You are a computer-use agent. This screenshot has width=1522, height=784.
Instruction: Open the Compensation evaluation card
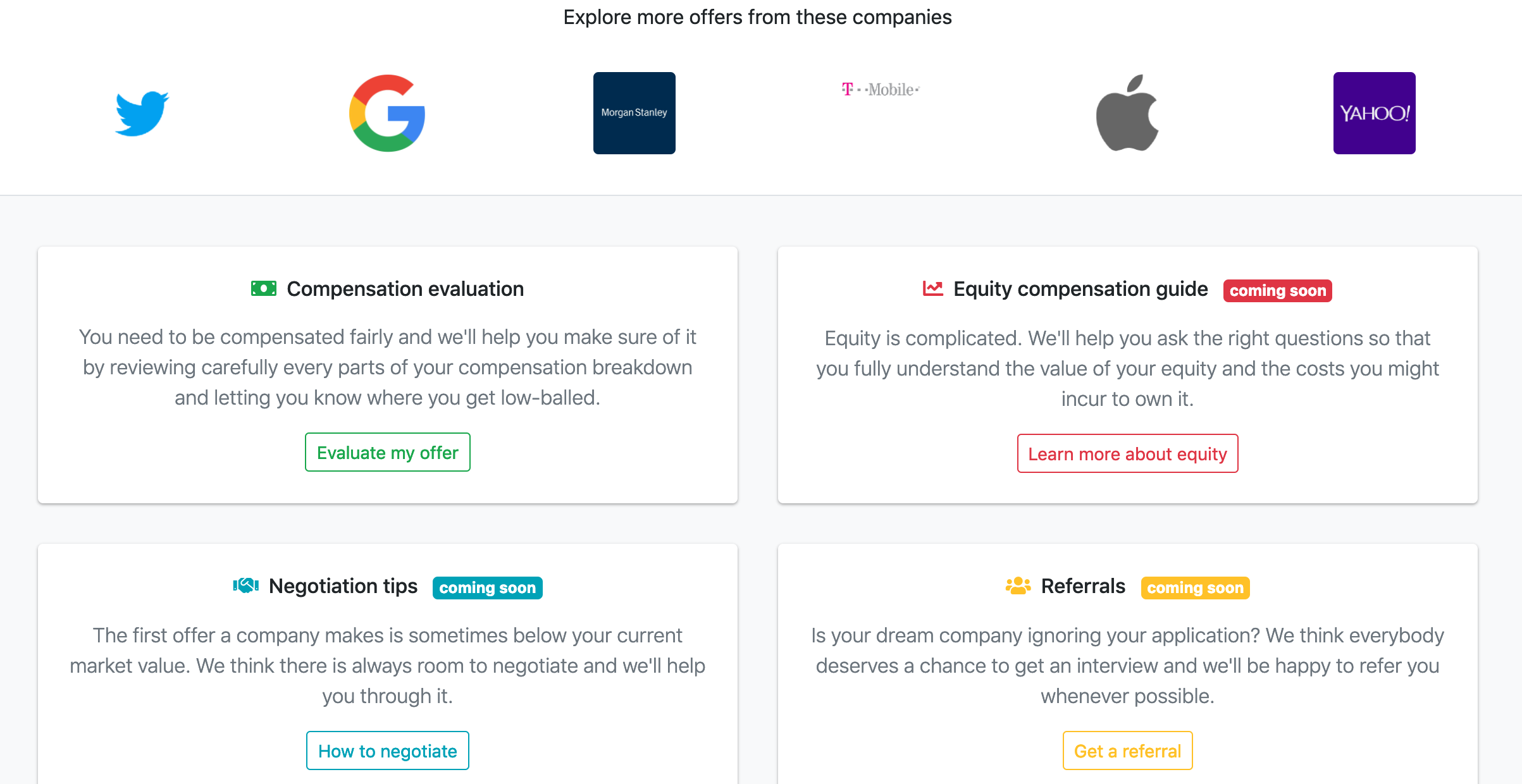click(x=387, y=374)
